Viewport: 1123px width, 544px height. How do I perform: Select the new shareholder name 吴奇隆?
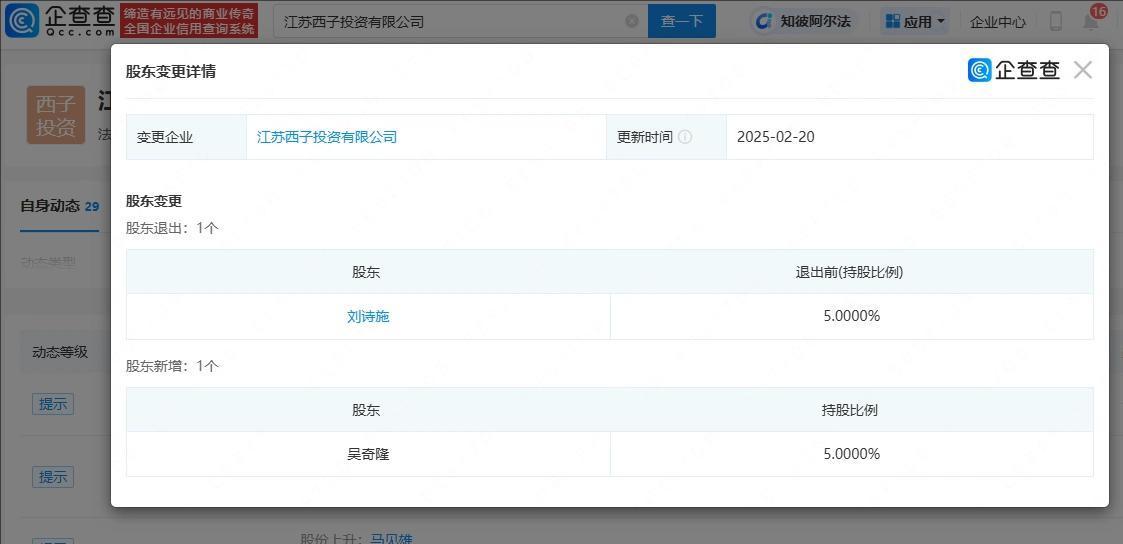pyautogui.click(x=368, y=454)
